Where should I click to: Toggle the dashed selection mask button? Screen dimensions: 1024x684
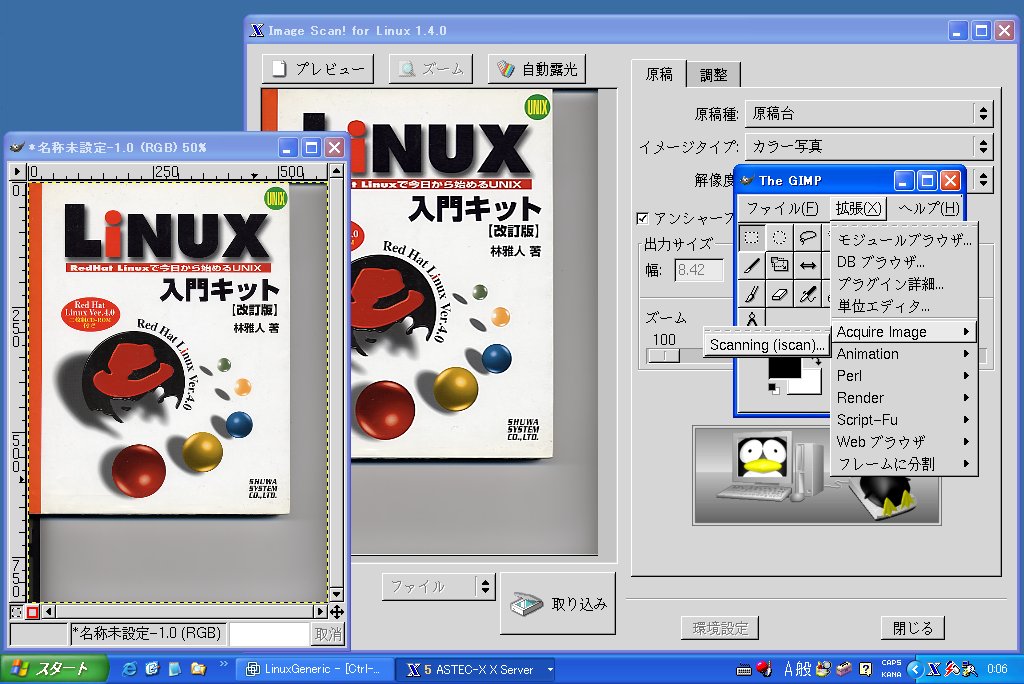pyautogui.click(x=16, y=612)
